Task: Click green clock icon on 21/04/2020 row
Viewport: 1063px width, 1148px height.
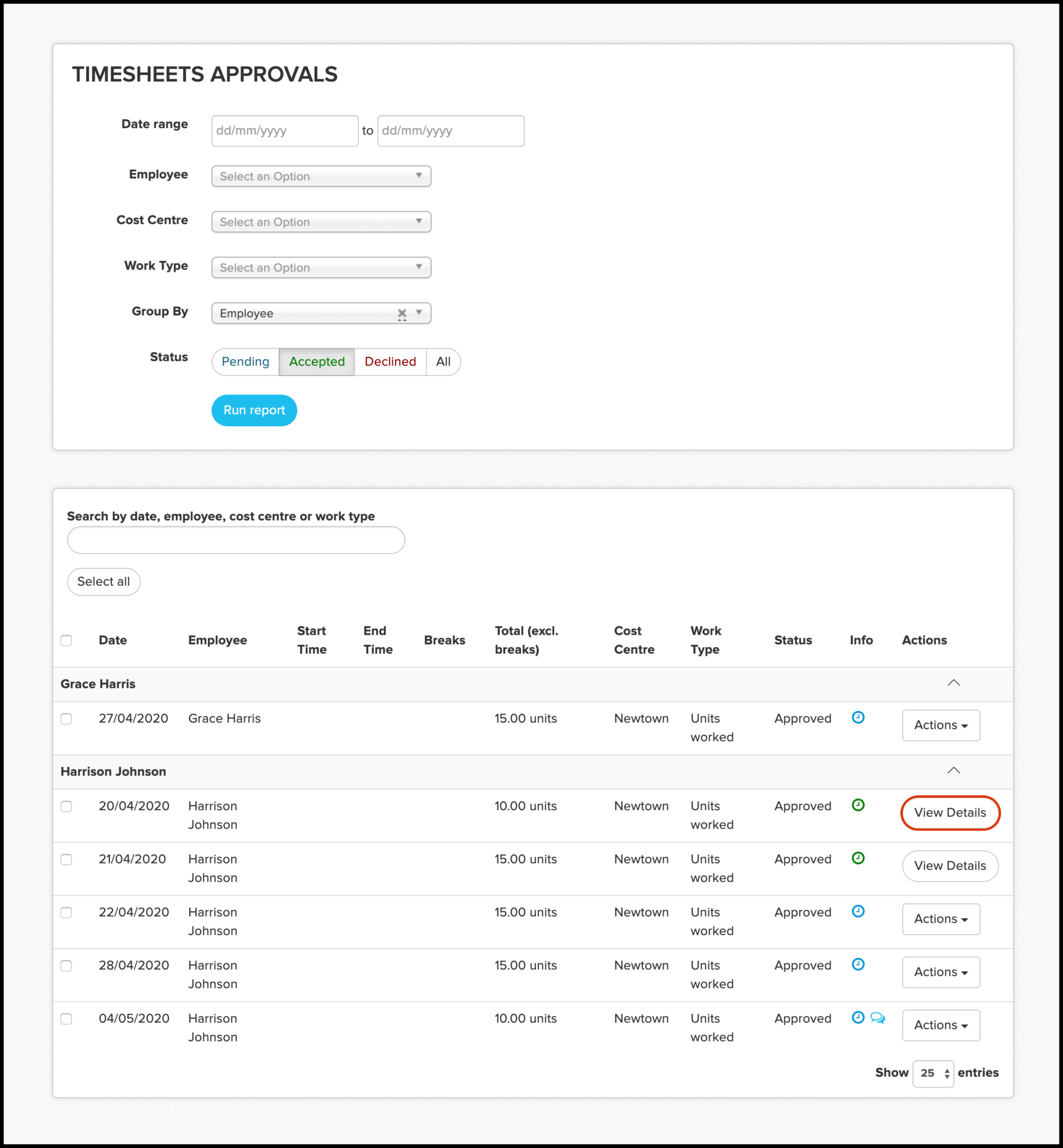Action: tap(857, 858)
